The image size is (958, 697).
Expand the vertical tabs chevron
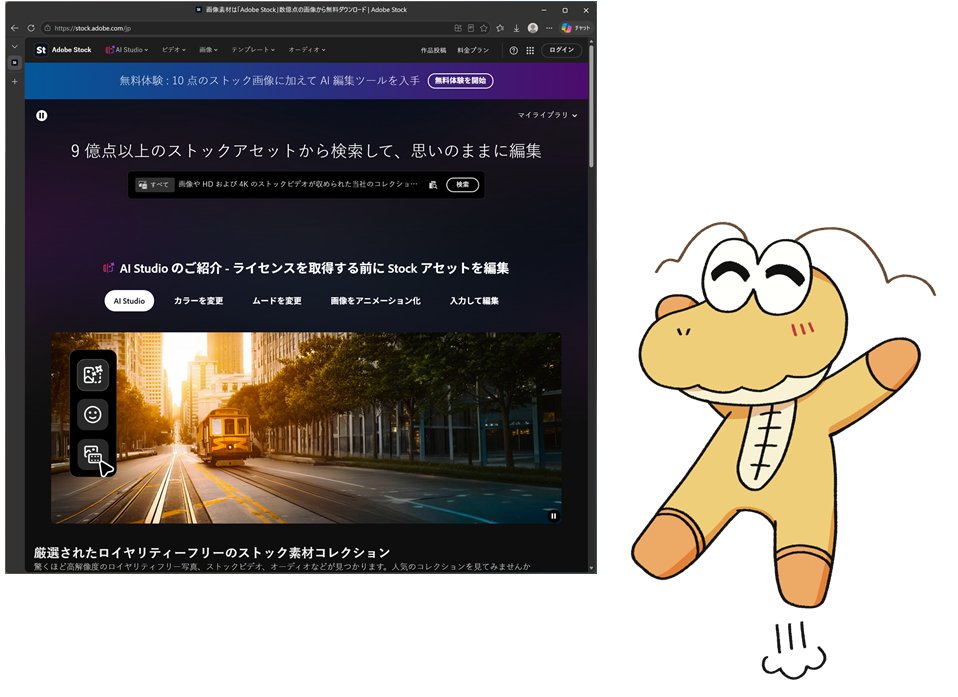15,46
